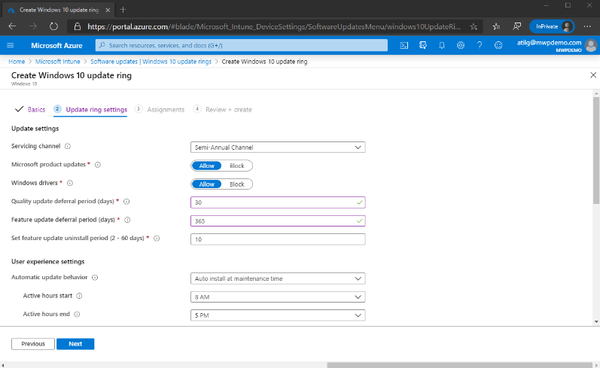Go forward with the browser forward arrow

coord(33,26)
